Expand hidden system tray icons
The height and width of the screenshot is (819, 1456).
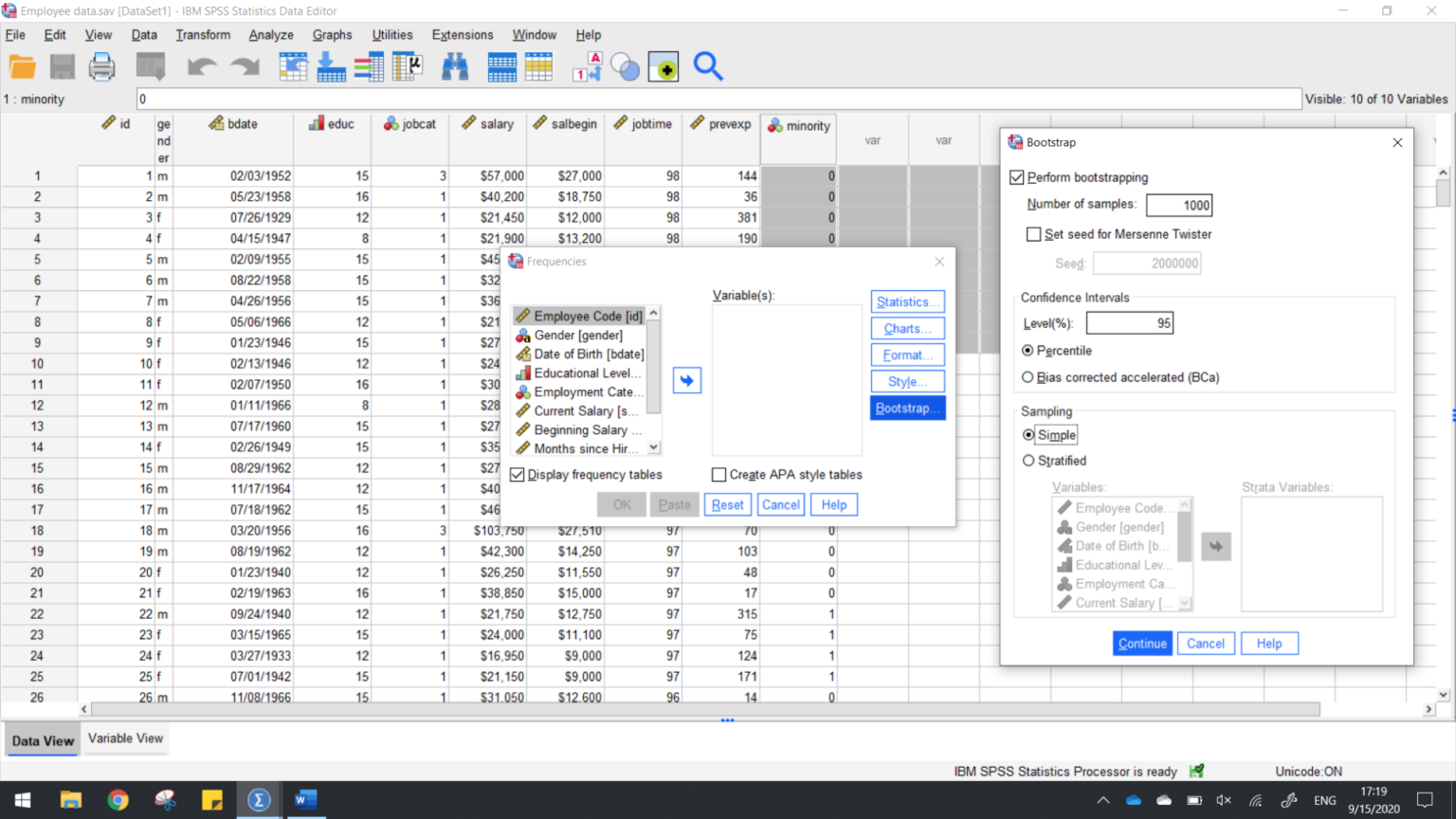pyautogui.click(x=1102, y=800)
